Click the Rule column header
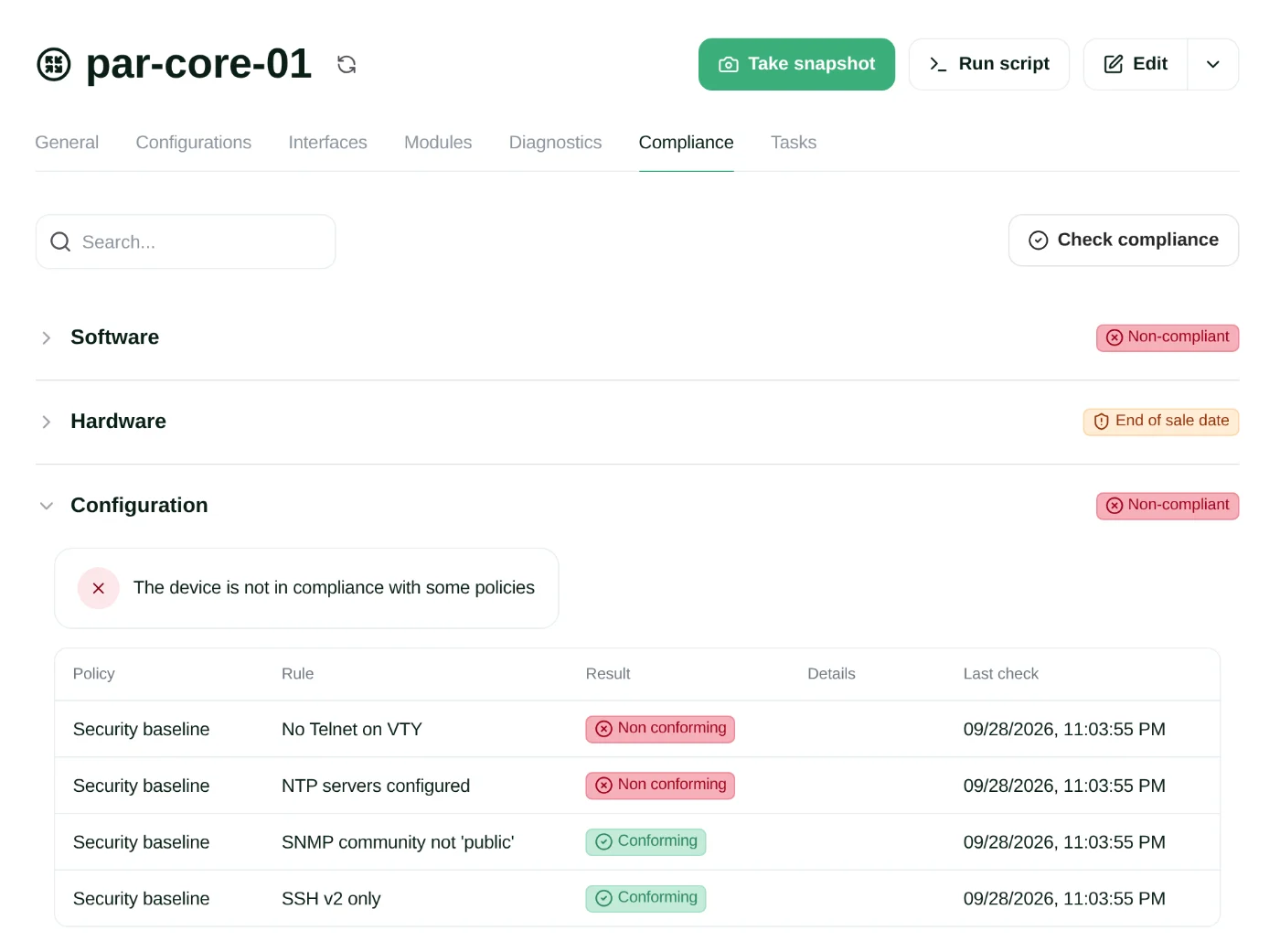This screenshot has width=1280, height=952. tap(297, 674)
